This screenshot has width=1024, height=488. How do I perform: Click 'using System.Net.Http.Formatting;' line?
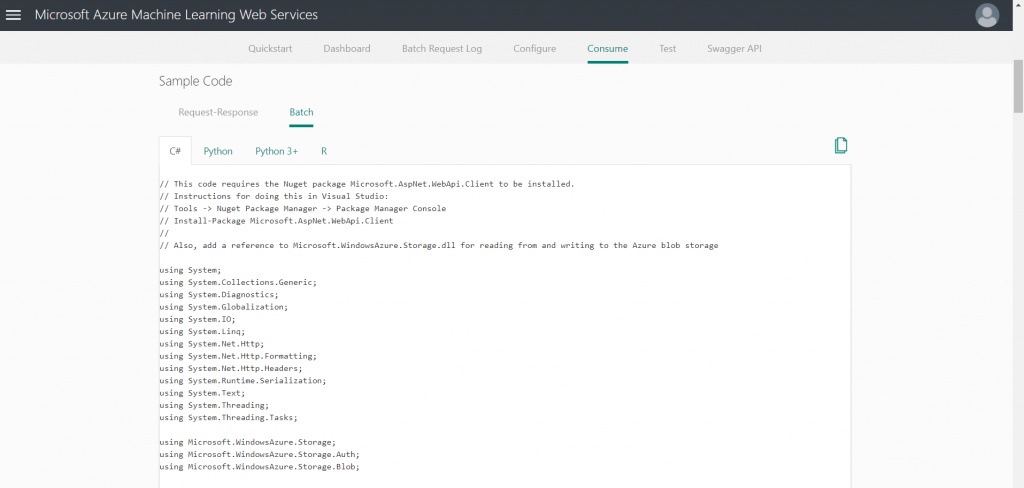[238, 356]
